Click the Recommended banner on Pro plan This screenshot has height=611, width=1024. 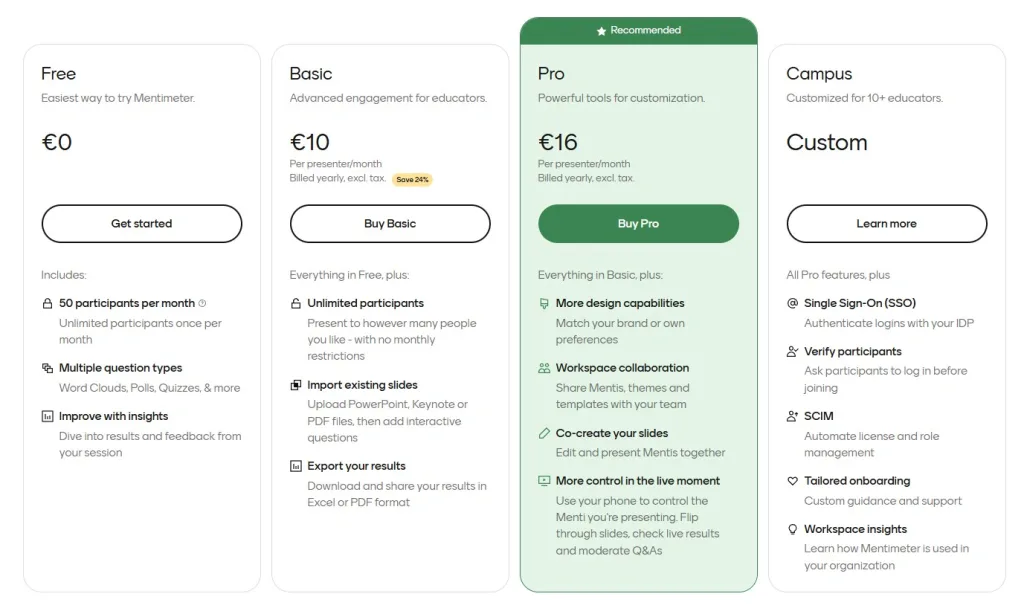click(x=638, y=30)
